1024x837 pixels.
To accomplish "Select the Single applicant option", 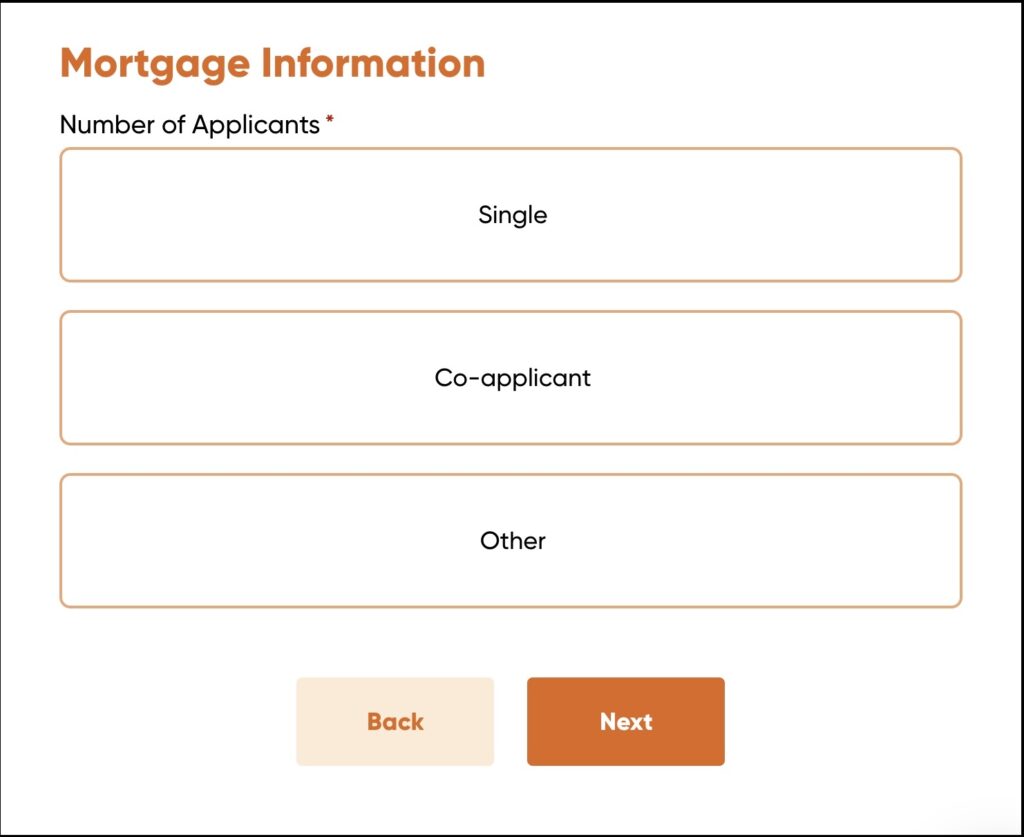I will tap(511, 215).
